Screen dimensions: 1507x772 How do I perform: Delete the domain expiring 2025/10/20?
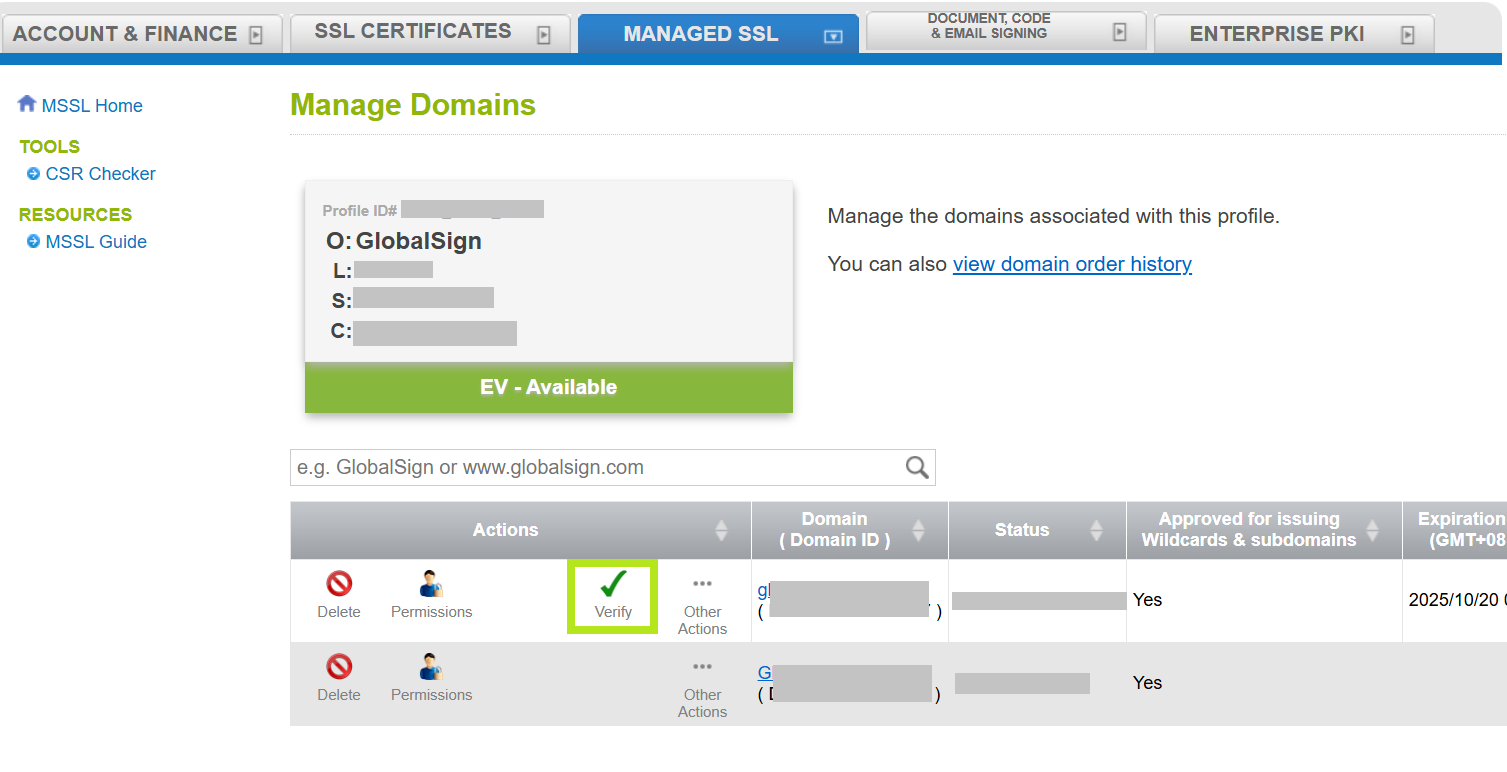[339, 595]
